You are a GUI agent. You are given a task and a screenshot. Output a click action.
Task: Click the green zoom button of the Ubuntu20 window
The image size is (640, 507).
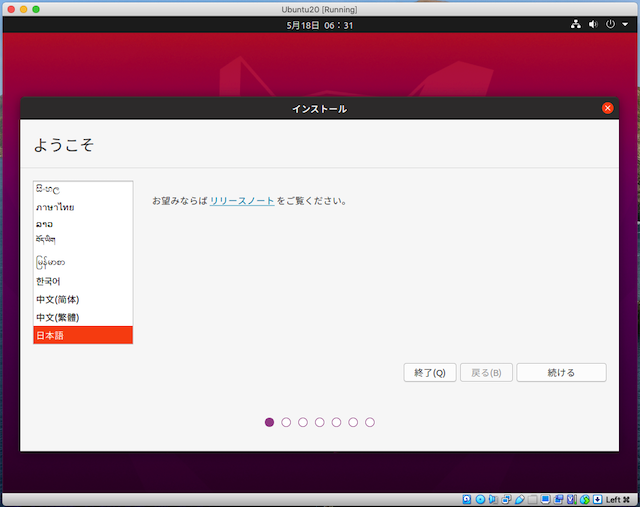(36, 9)
